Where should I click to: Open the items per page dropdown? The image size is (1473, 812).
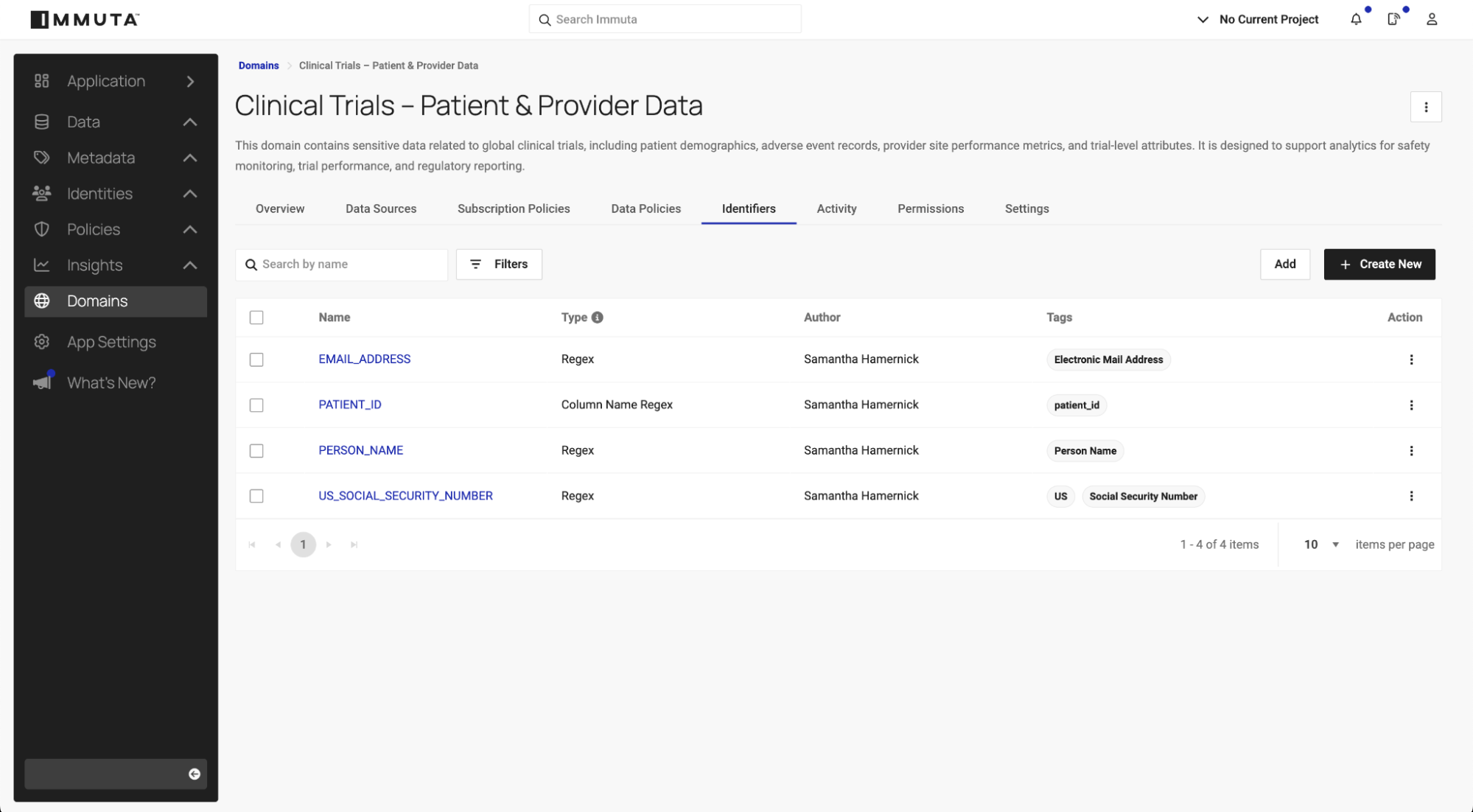tap(1321, 545)
